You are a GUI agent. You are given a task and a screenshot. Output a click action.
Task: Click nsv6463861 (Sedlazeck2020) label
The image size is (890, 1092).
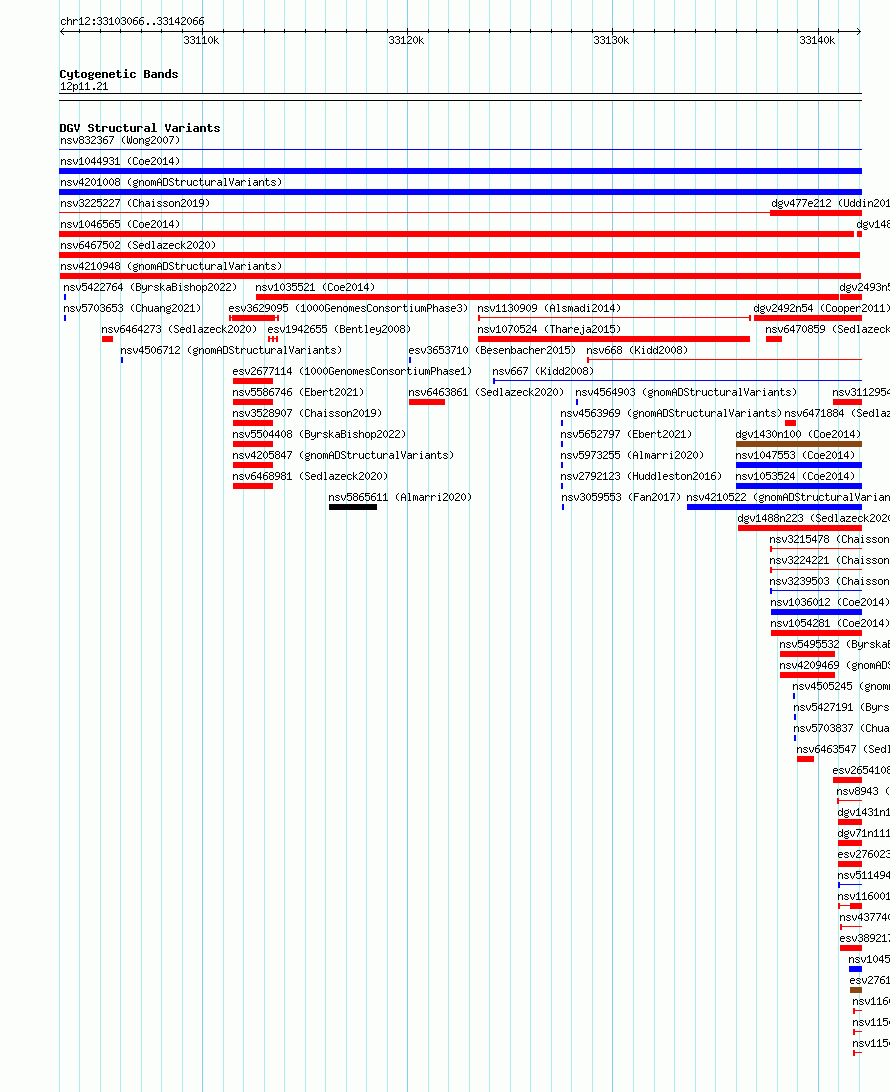pyautogui.click(x=486, y=392)
